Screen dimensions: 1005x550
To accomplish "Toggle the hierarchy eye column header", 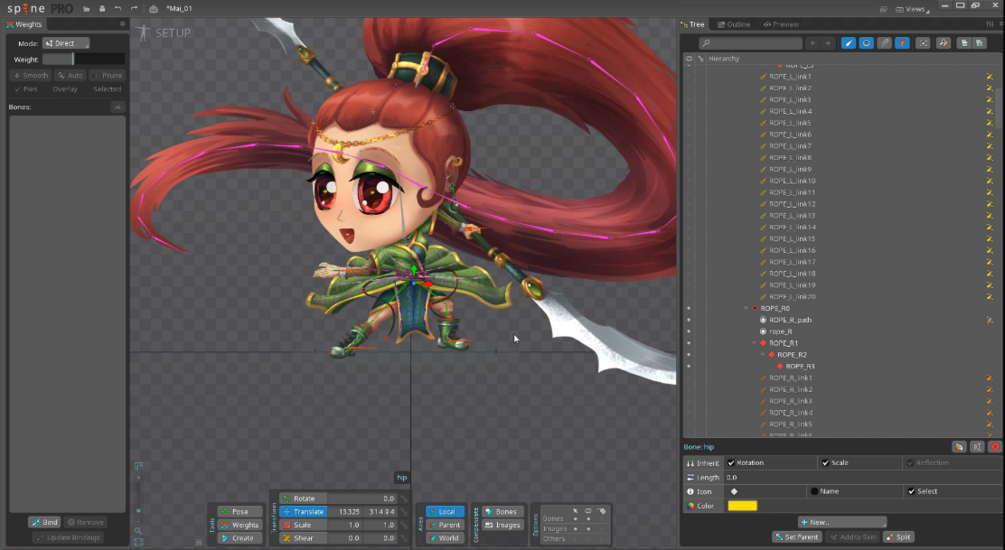I will 690,58.
